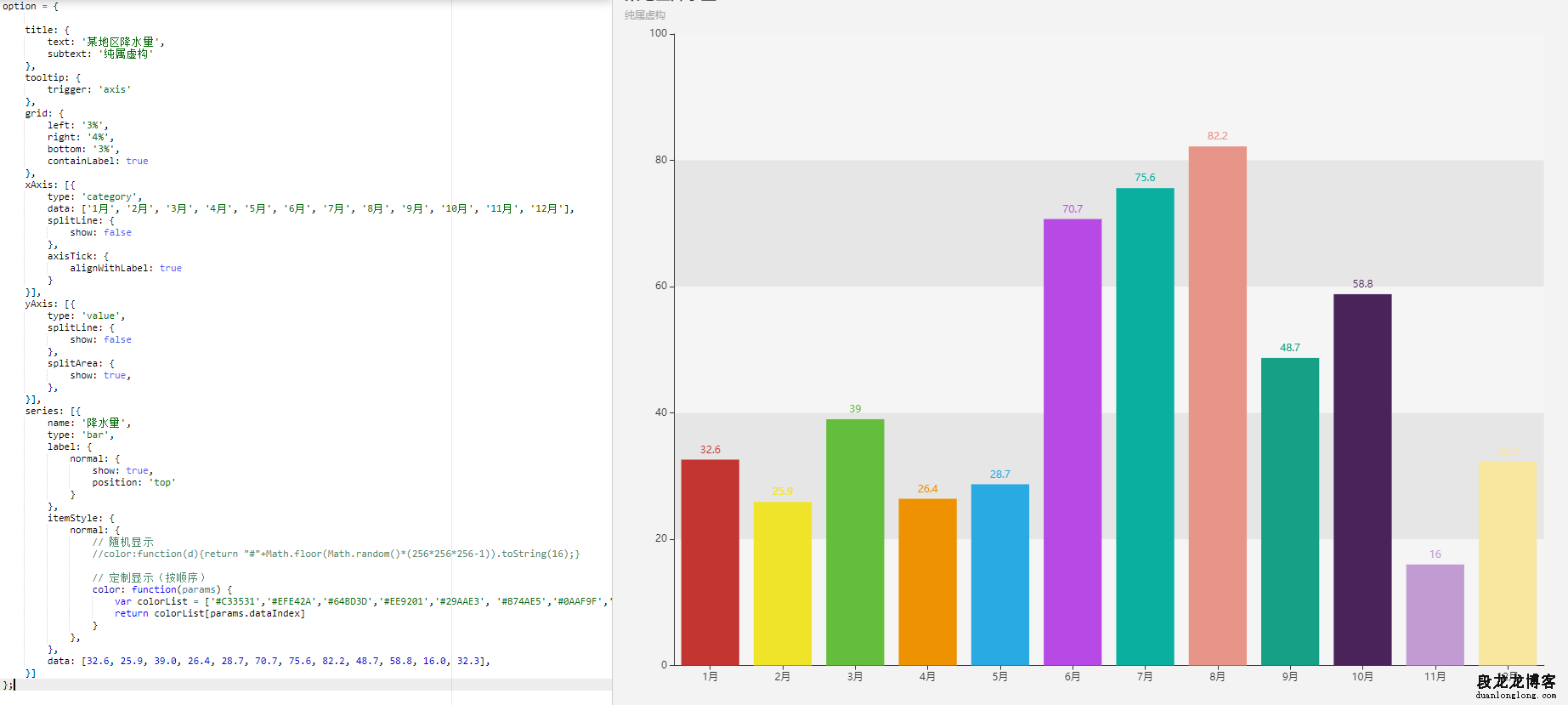
Task: Click the bottom: '3%' grid code line
Action: 83,149
